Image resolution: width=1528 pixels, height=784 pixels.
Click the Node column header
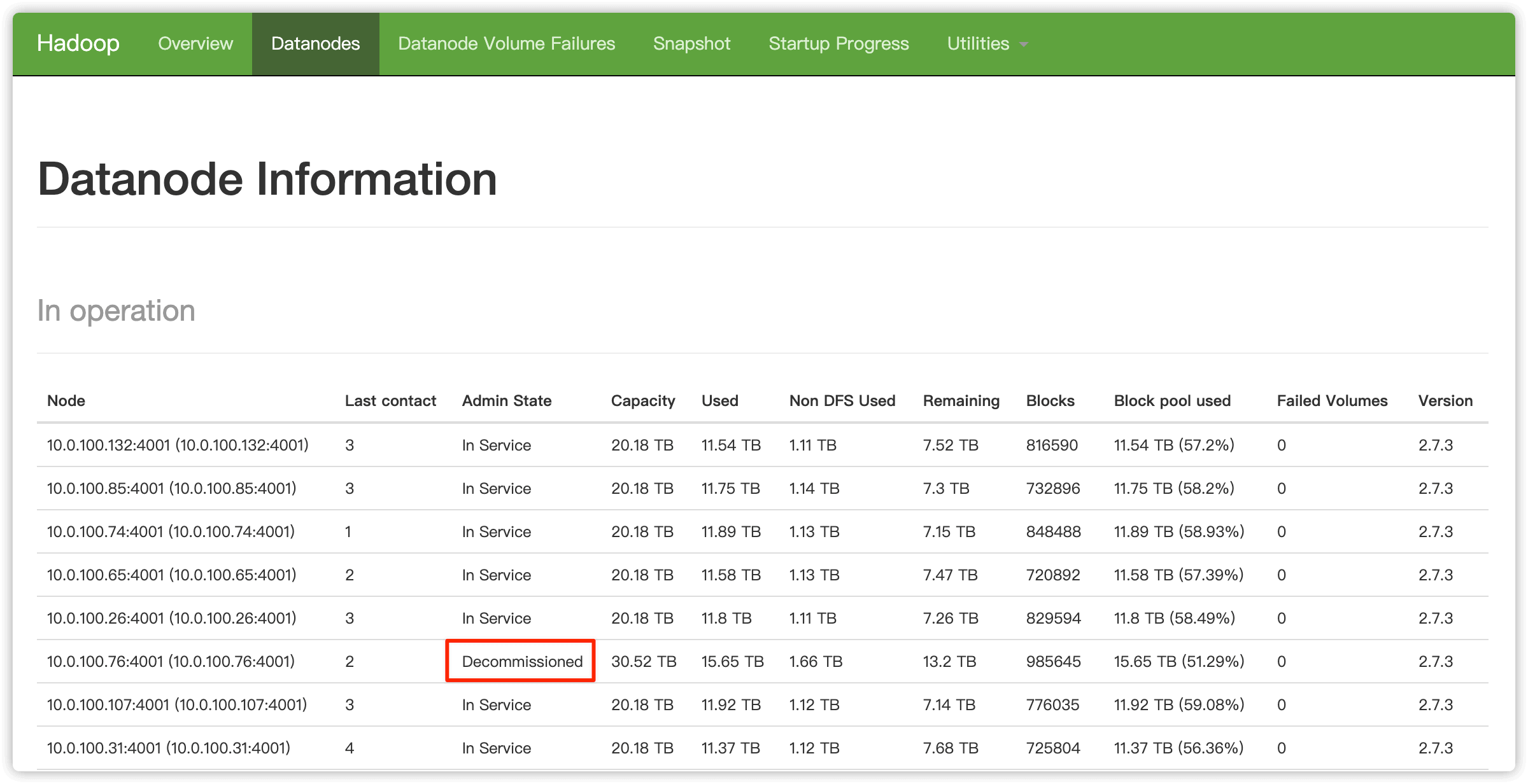tap(66, 401)
